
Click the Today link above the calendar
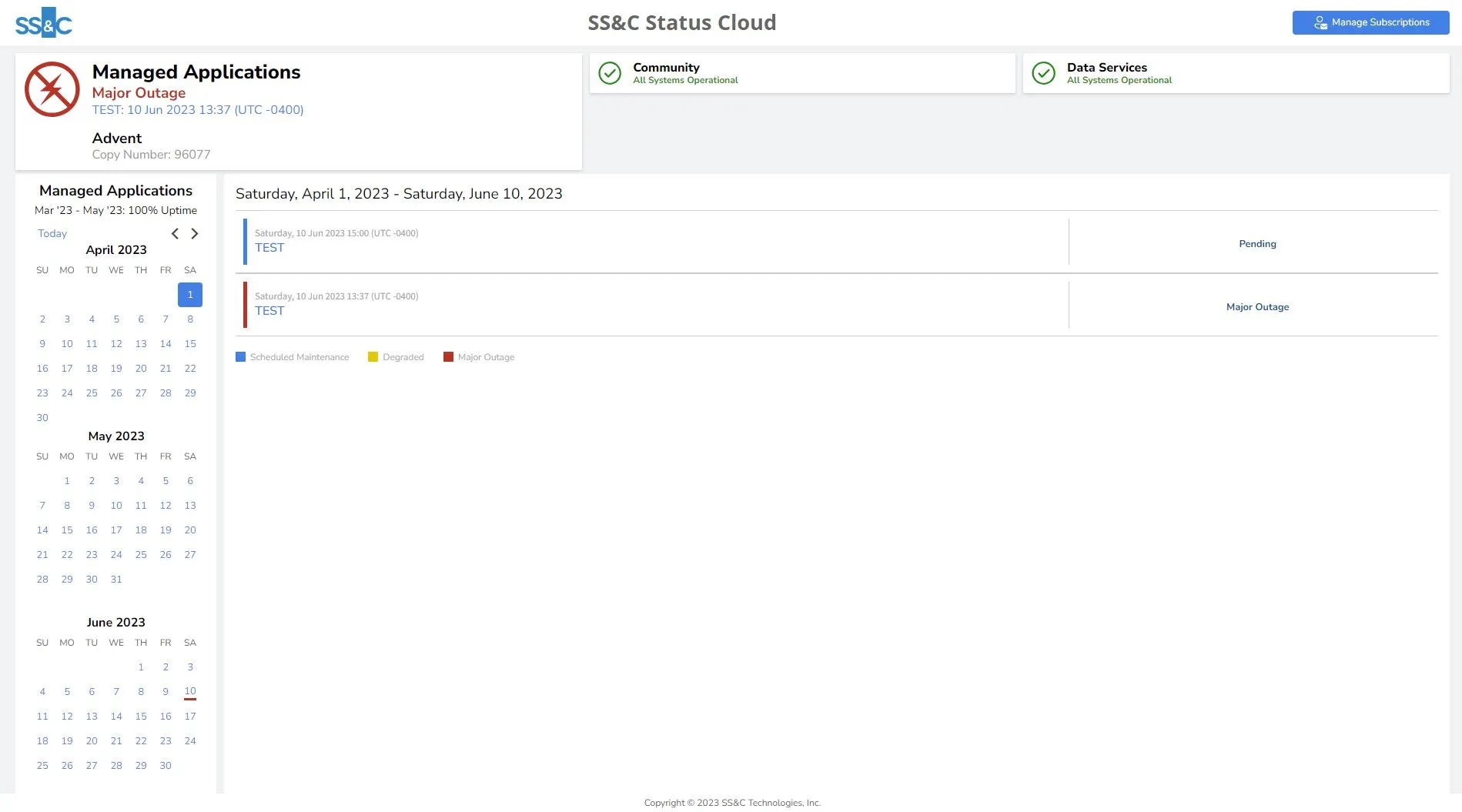click(x=52, y=233)
